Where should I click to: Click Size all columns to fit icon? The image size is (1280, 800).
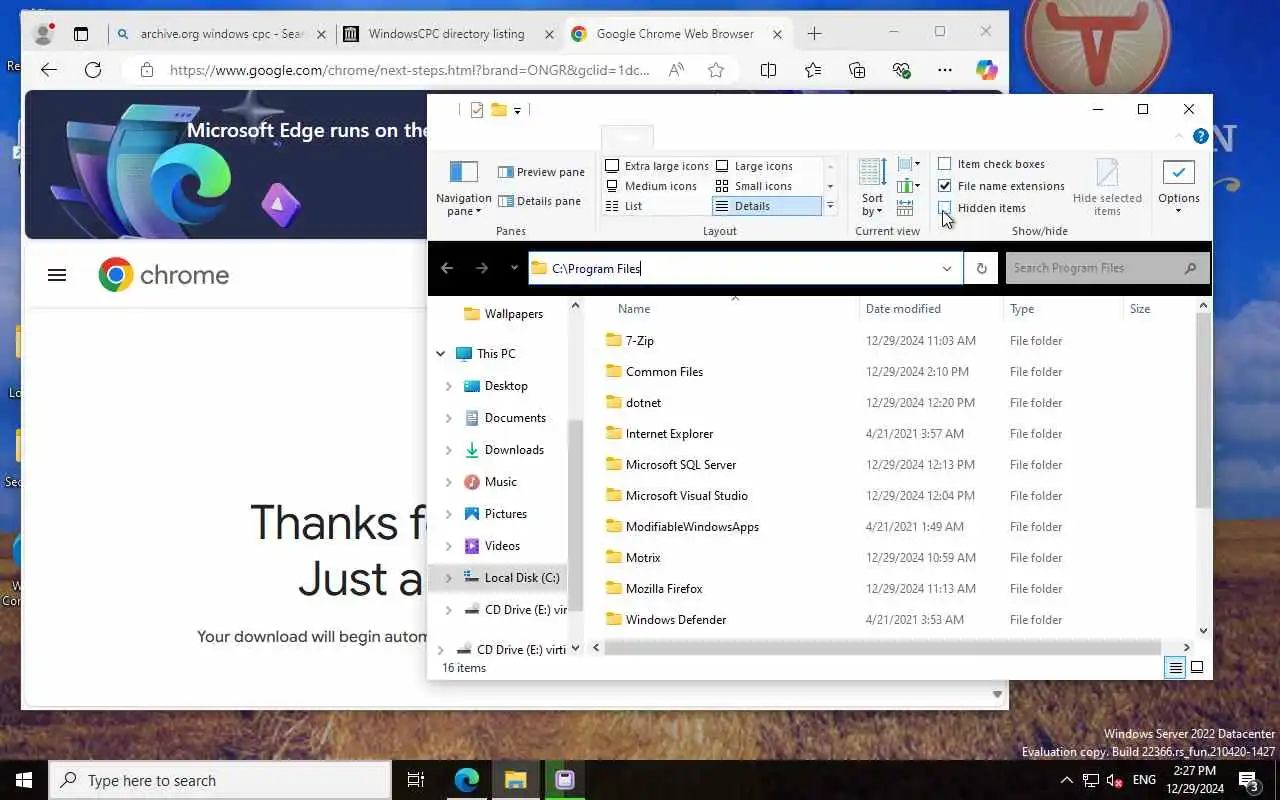pyautogui.click(x=905, y=208)
